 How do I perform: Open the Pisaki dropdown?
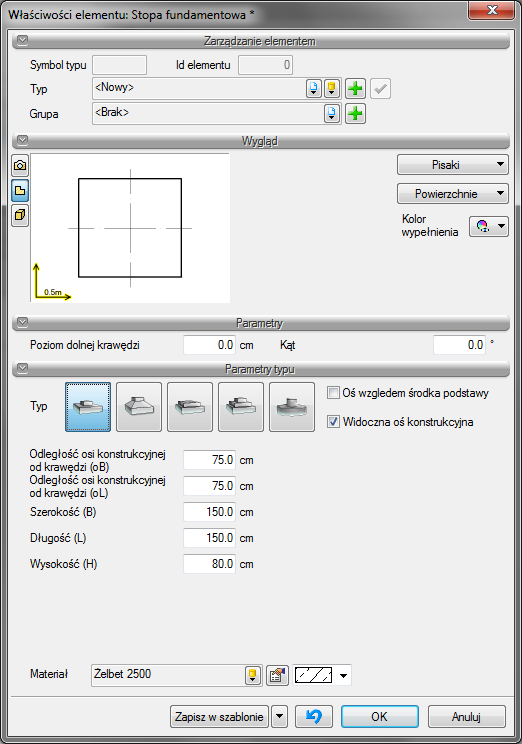[453, 165]
